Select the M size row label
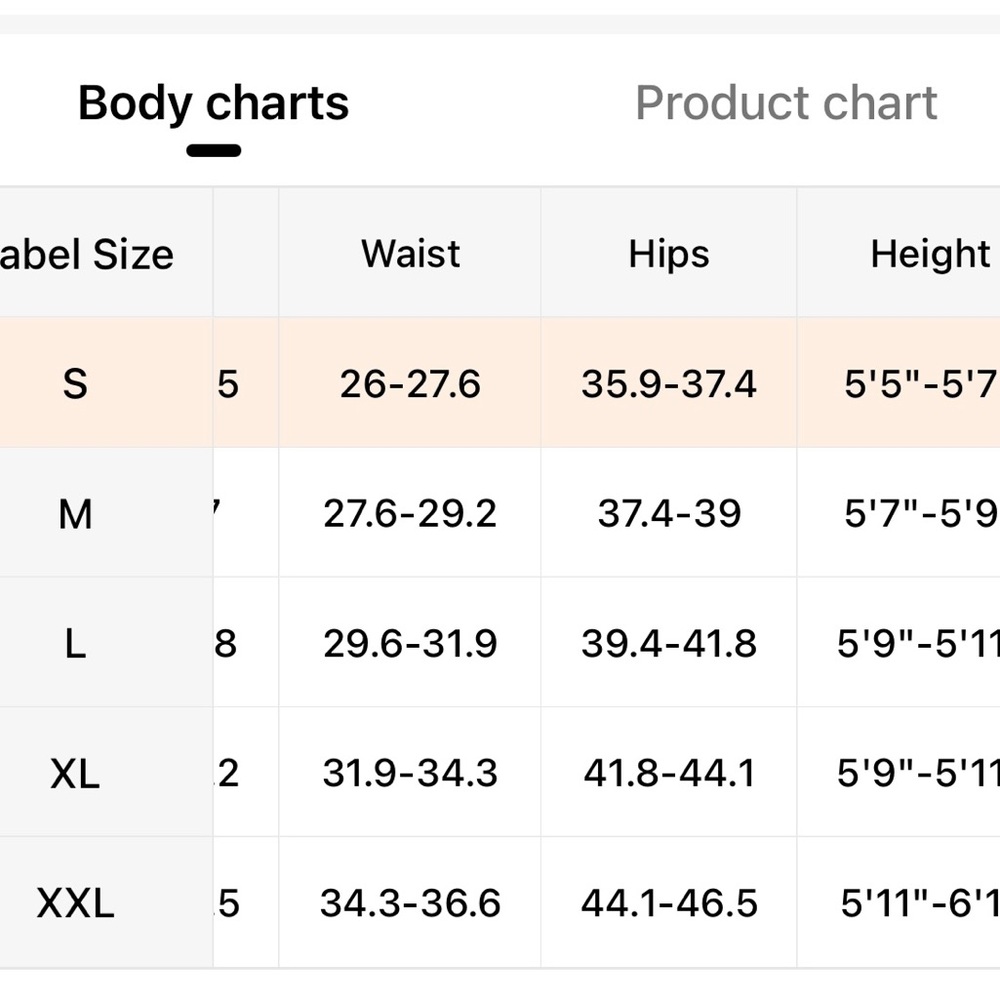This screenshot has width=1000, height=1000. click(75, 514)
